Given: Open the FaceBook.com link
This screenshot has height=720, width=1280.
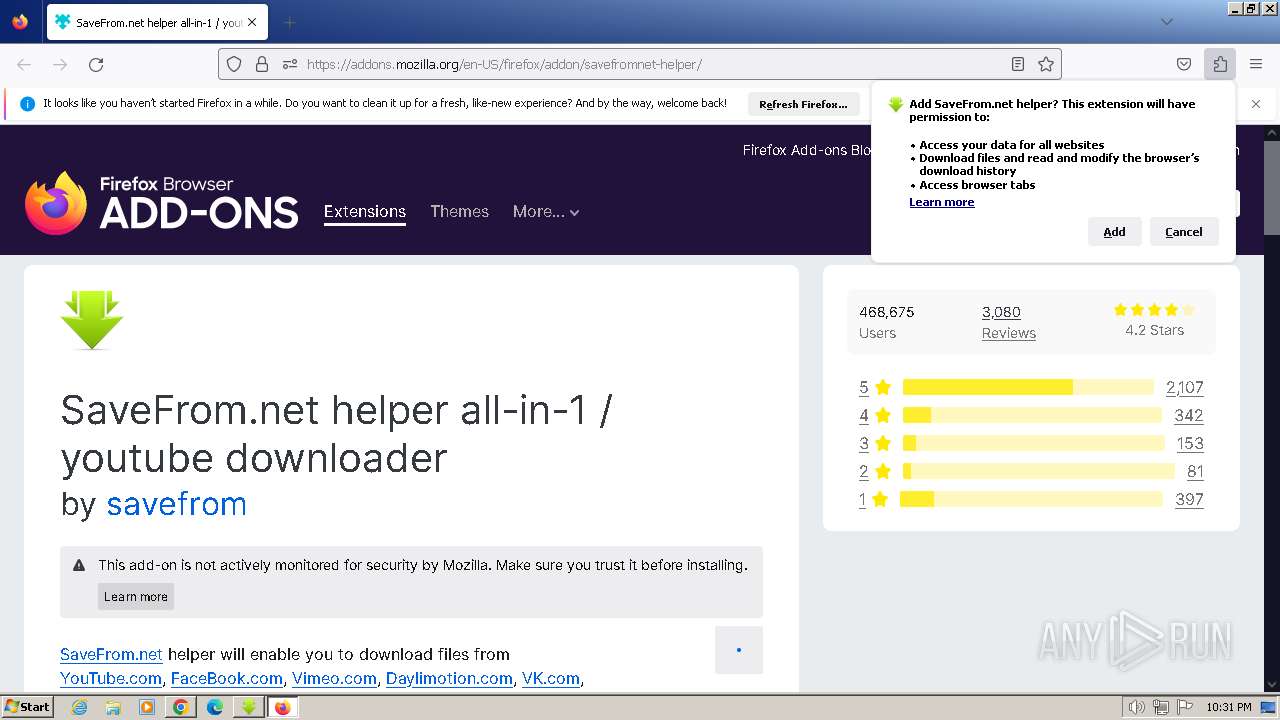Looking at the screenshot, I should 227,678.
